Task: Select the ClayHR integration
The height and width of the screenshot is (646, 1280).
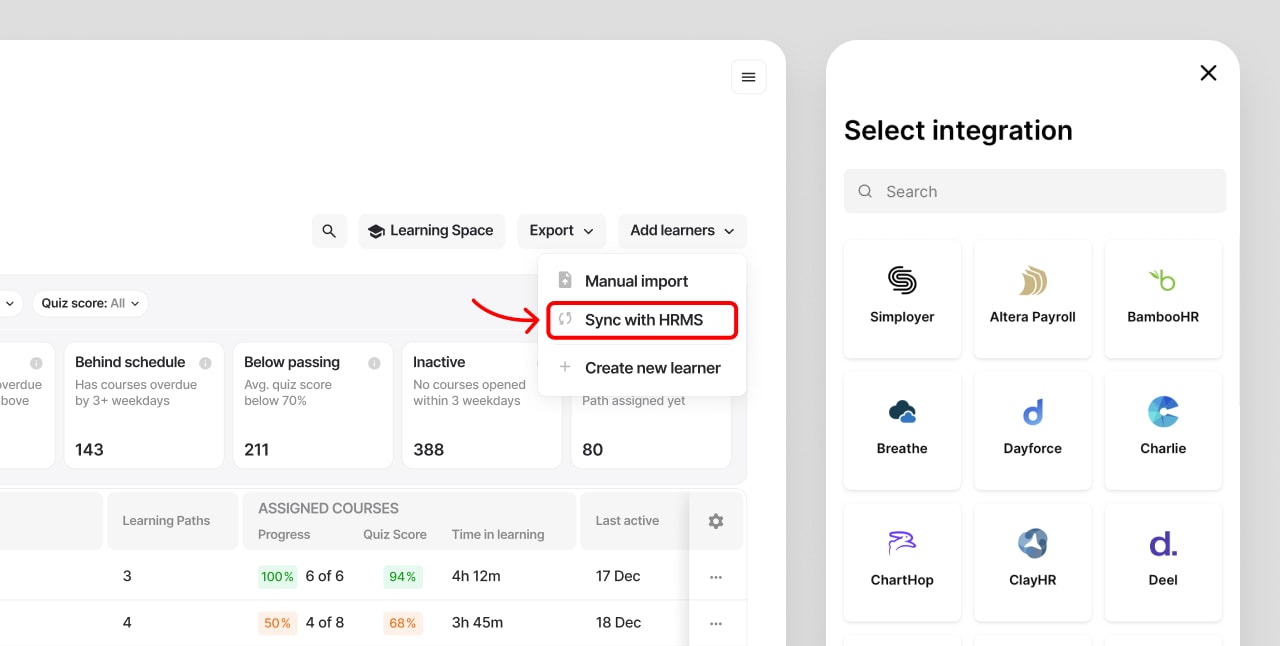Action: (x=1033, y=562)
